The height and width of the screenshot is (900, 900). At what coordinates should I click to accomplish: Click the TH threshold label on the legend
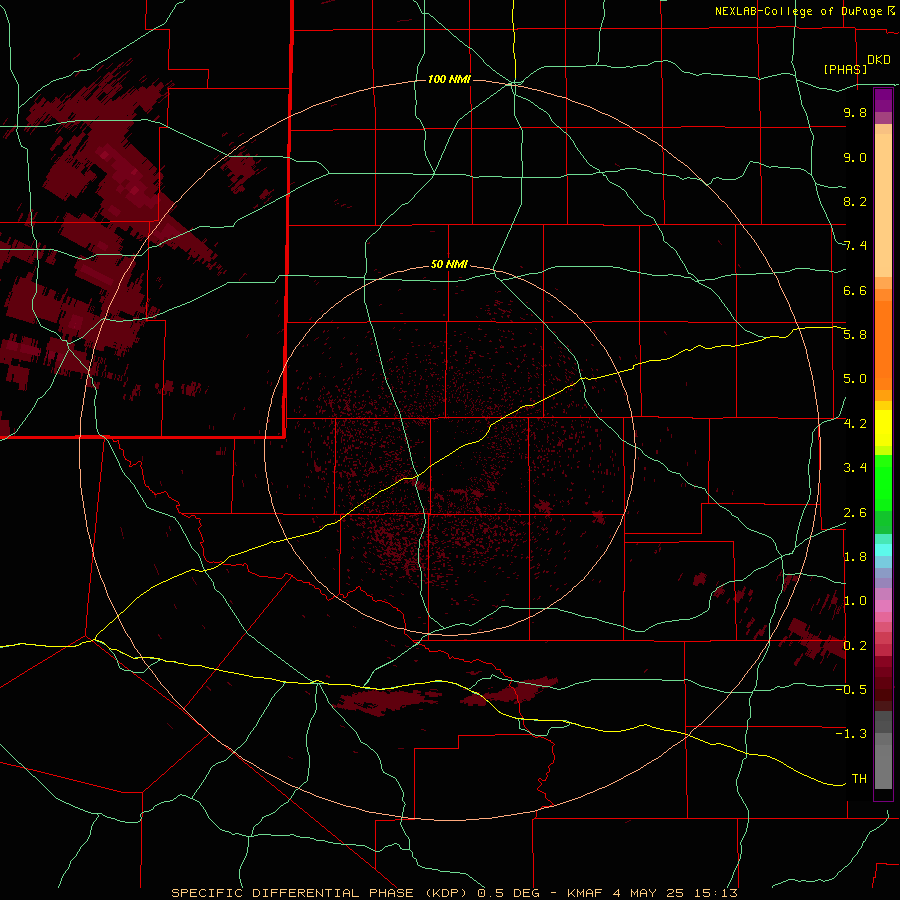[859, 779]
